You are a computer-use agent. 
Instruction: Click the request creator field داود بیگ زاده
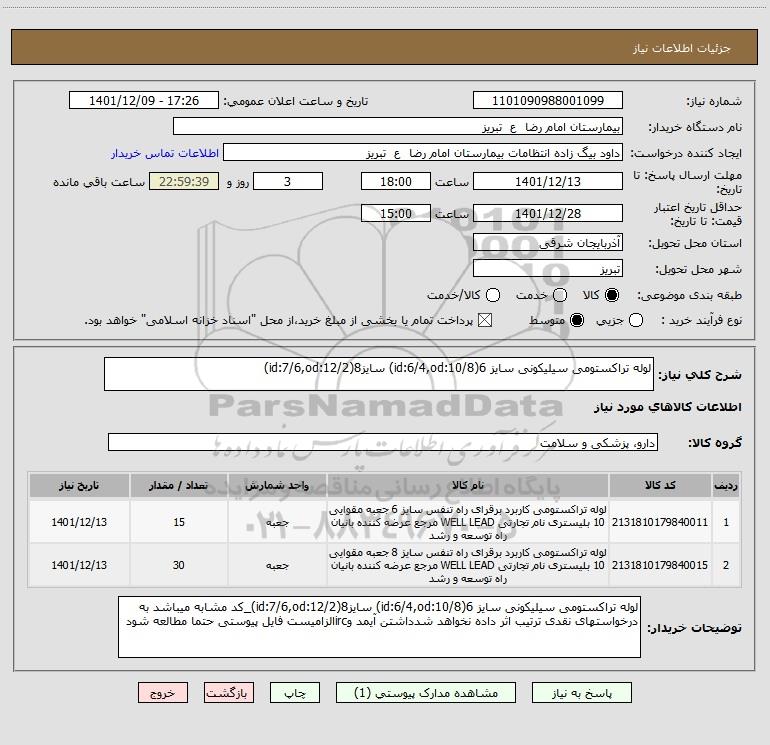click(x=423, y=152)
